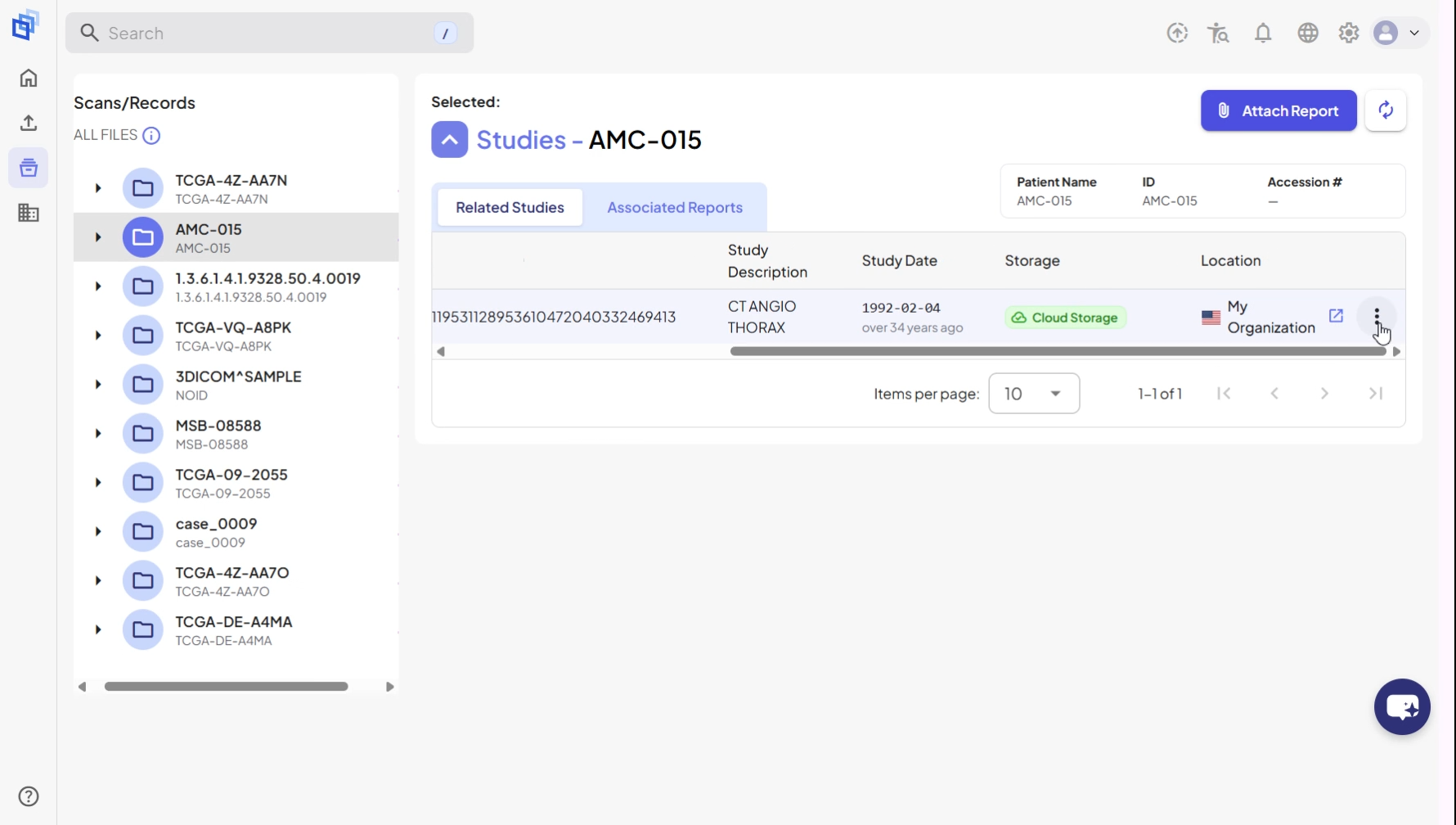Go to next page of studies
The width and height of the screenshot is (1456, 825).
1325,394
